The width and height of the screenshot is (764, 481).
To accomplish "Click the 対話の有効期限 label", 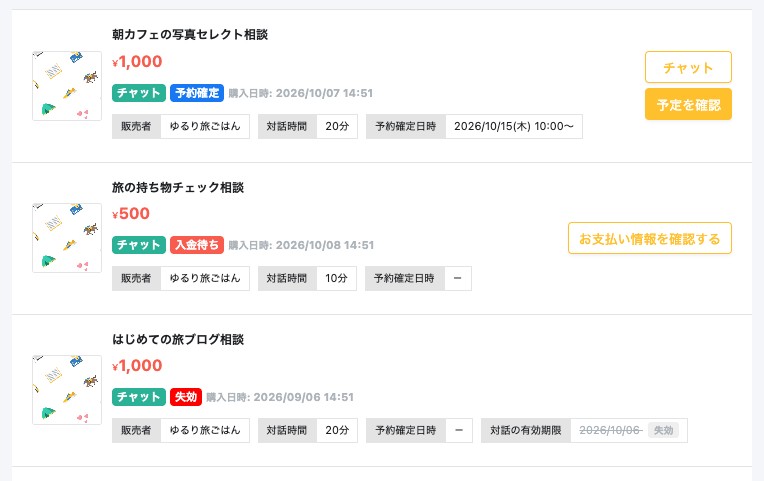I will (526, 430).
